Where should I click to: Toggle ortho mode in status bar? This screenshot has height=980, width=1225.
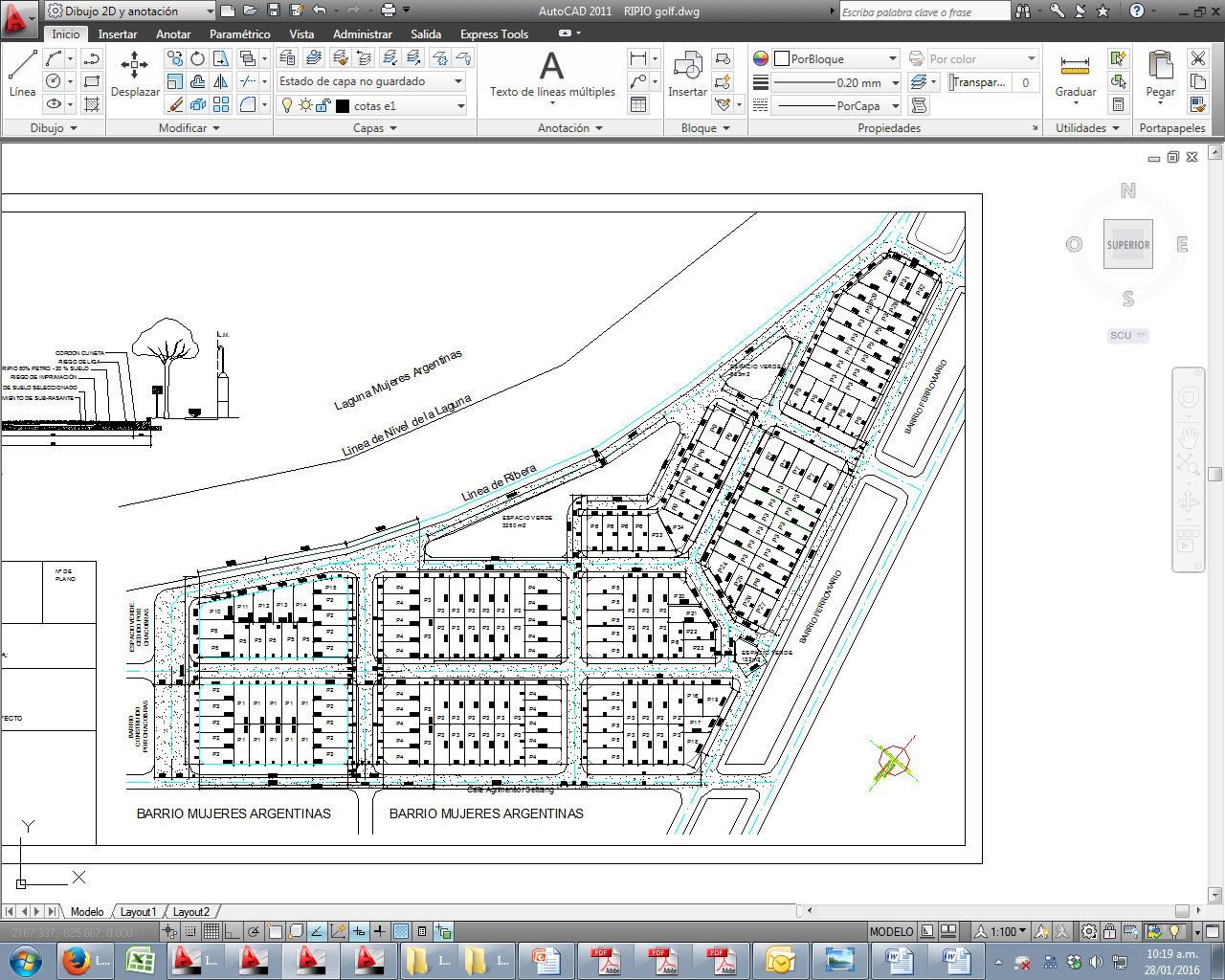[233, 931]
